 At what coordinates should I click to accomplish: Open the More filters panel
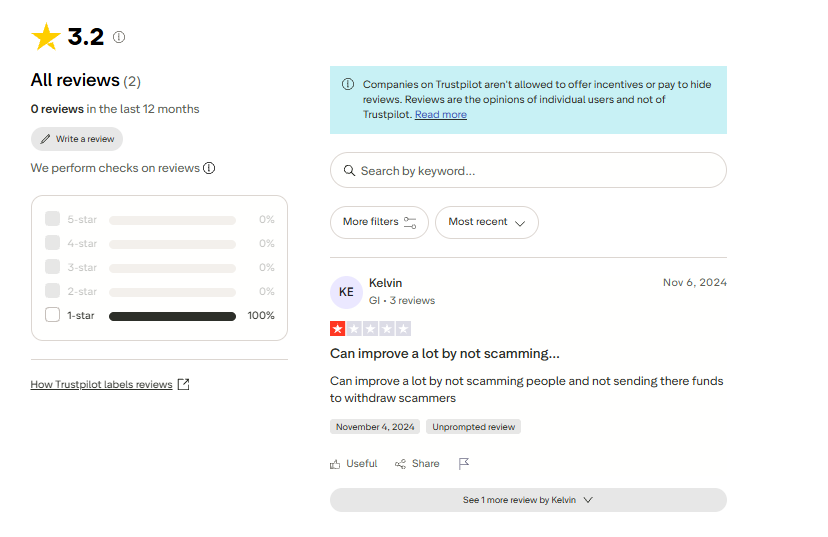click(x=379, y=222)
